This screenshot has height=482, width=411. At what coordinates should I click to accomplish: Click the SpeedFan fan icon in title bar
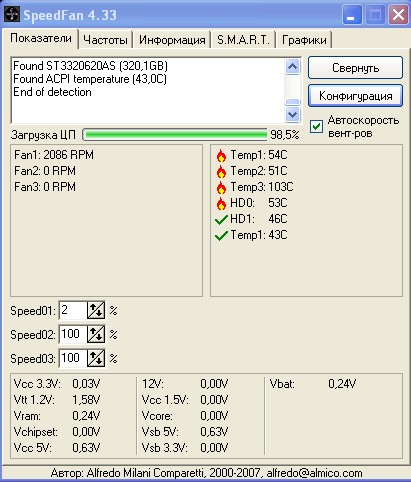tap(12, 15)
